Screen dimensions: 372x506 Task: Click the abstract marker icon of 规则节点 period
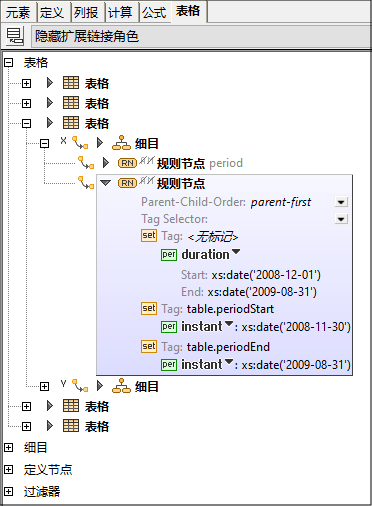pos(147,161)
